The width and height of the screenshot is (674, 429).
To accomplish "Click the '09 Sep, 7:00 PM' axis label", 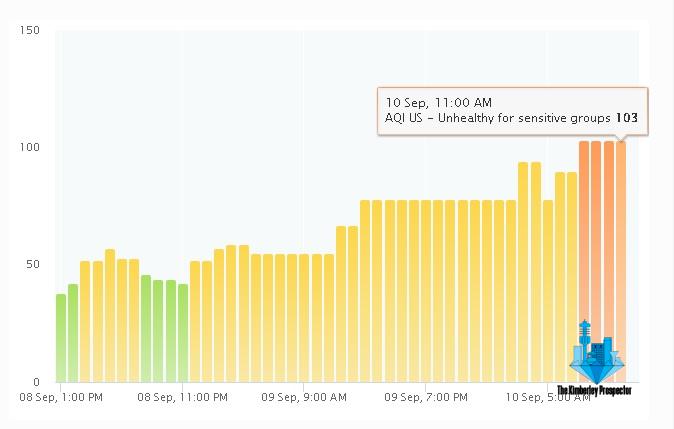I will click(x=425, y=398).
